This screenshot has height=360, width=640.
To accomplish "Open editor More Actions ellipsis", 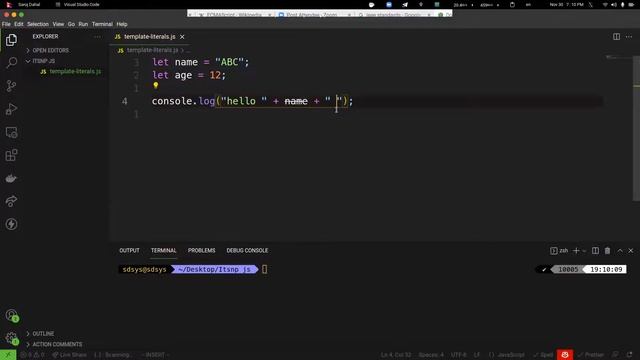I will (x=629, y=37).
